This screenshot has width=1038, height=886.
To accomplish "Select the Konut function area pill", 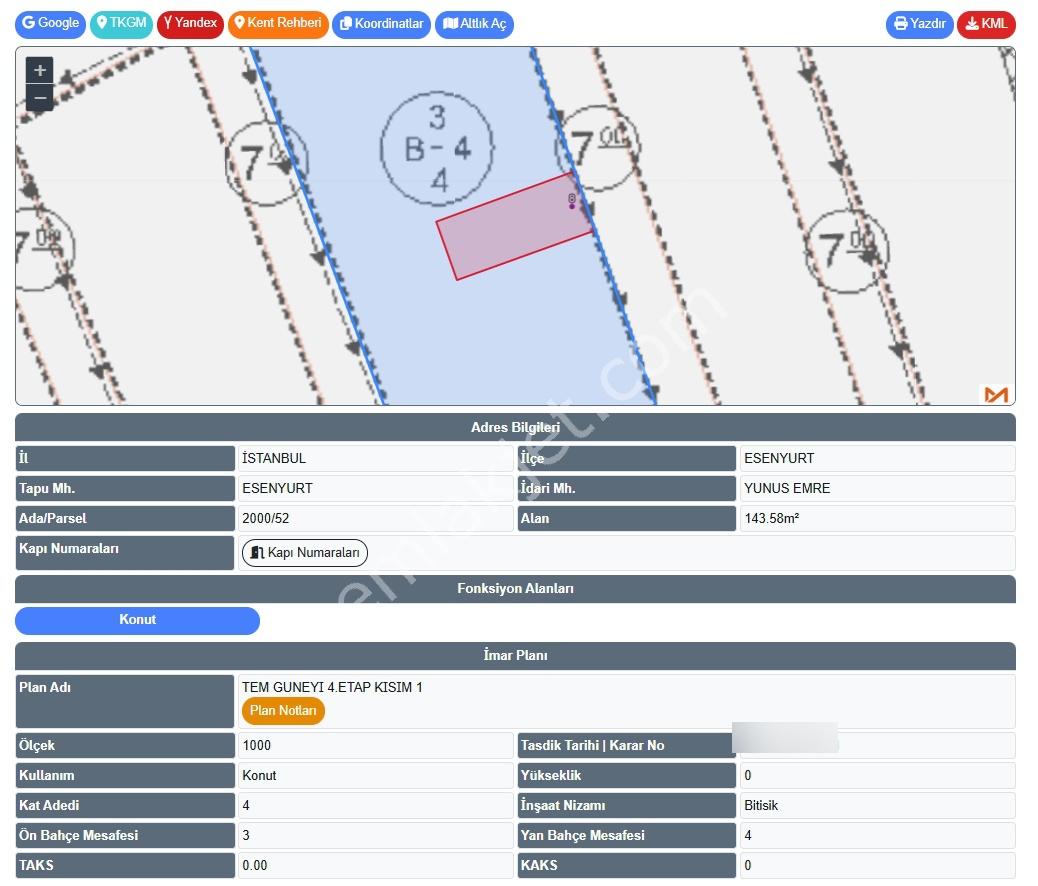I will pyautogui.click(x=137, y=620).
